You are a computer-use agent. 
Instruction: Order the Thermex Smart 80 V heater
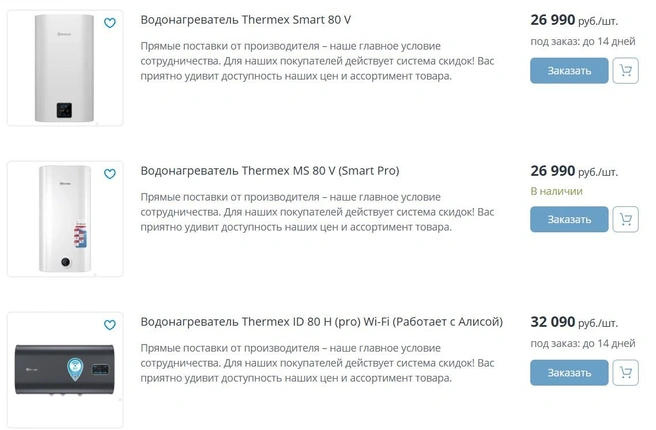tap(569, 71)
